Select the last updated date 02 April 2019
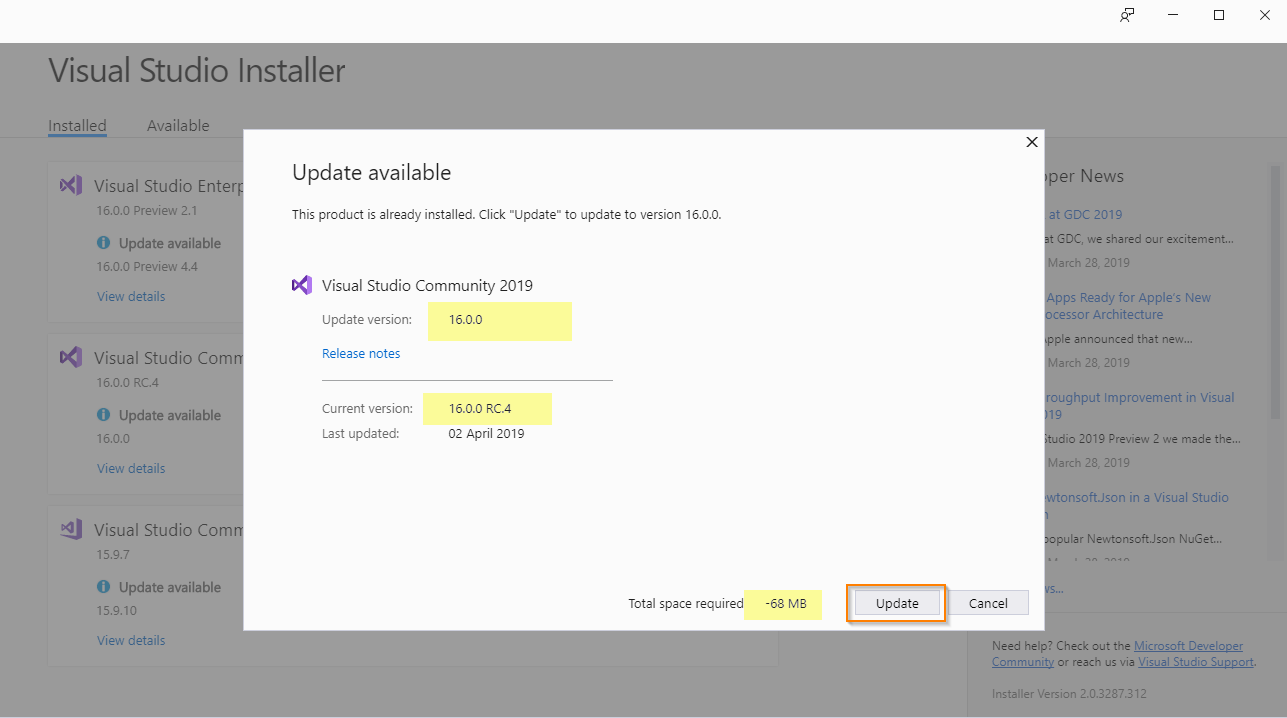1287x718 pixels. (486, 434)
